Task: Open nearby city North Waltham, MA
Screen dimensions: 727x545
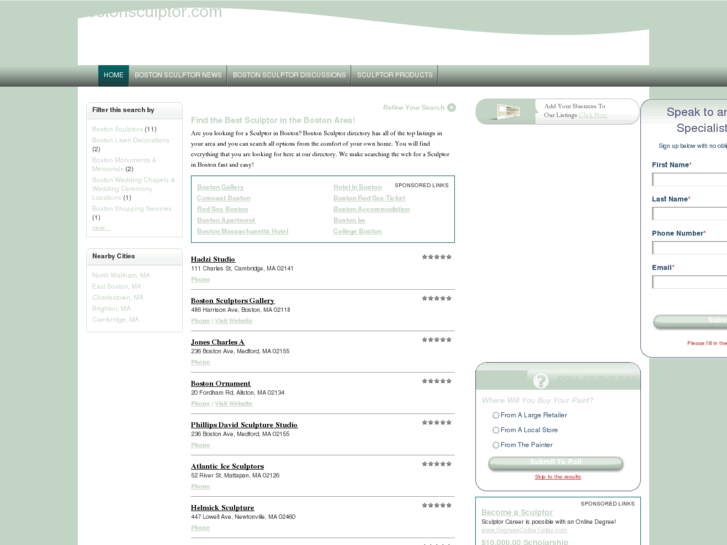Action: [x=121, y=275]
